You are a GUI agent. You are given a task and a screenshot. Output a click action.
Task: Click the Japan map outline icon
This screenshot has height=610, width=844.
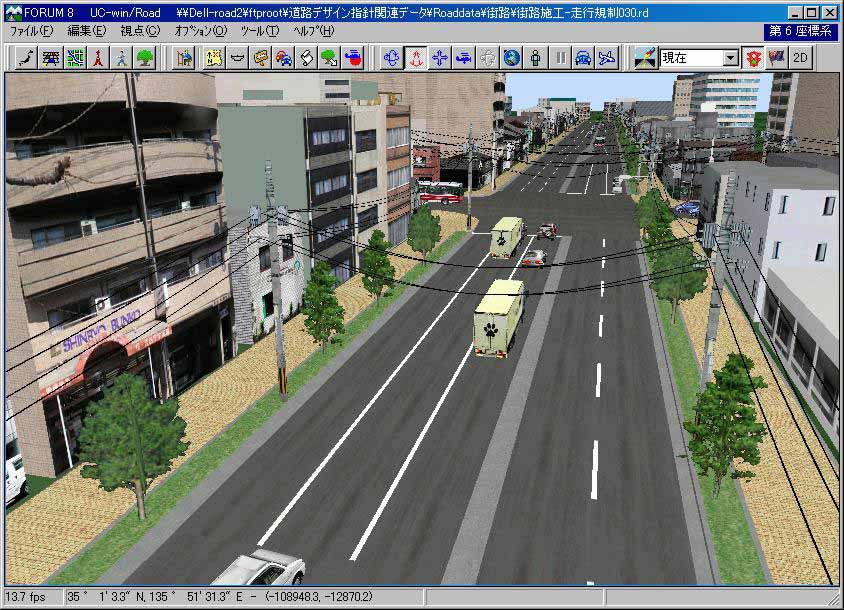[x=25, y=58]
